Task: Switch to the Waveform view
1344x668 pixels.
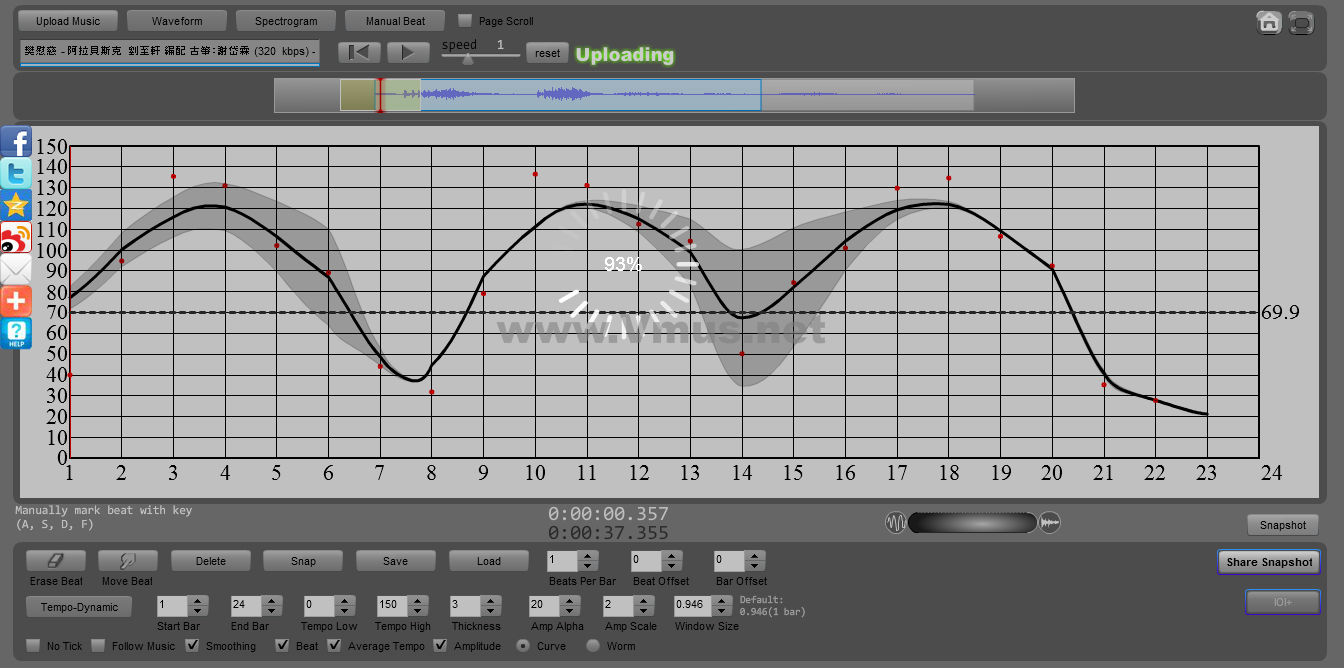Action: click(x=177, y=21)
